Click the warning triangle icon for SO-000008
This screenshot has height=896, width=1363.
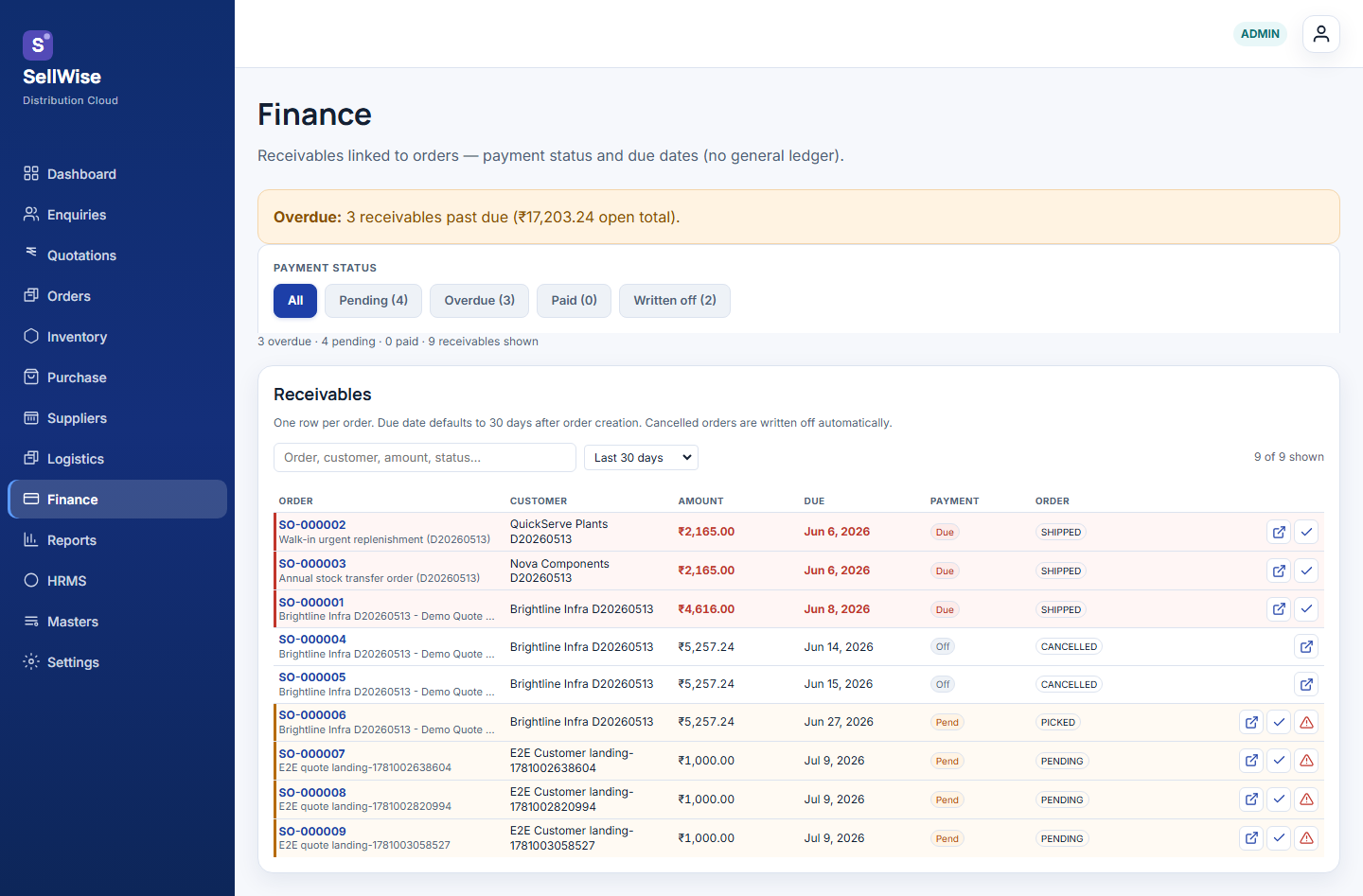(x=1306, y=799)
